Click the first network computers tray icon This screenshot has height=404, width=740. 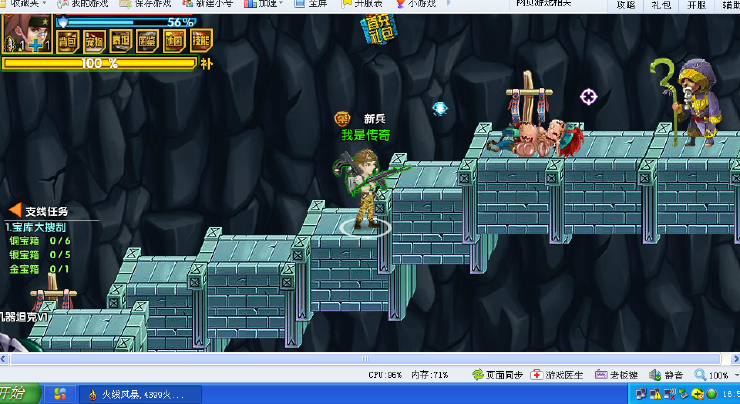pos(641,394)
